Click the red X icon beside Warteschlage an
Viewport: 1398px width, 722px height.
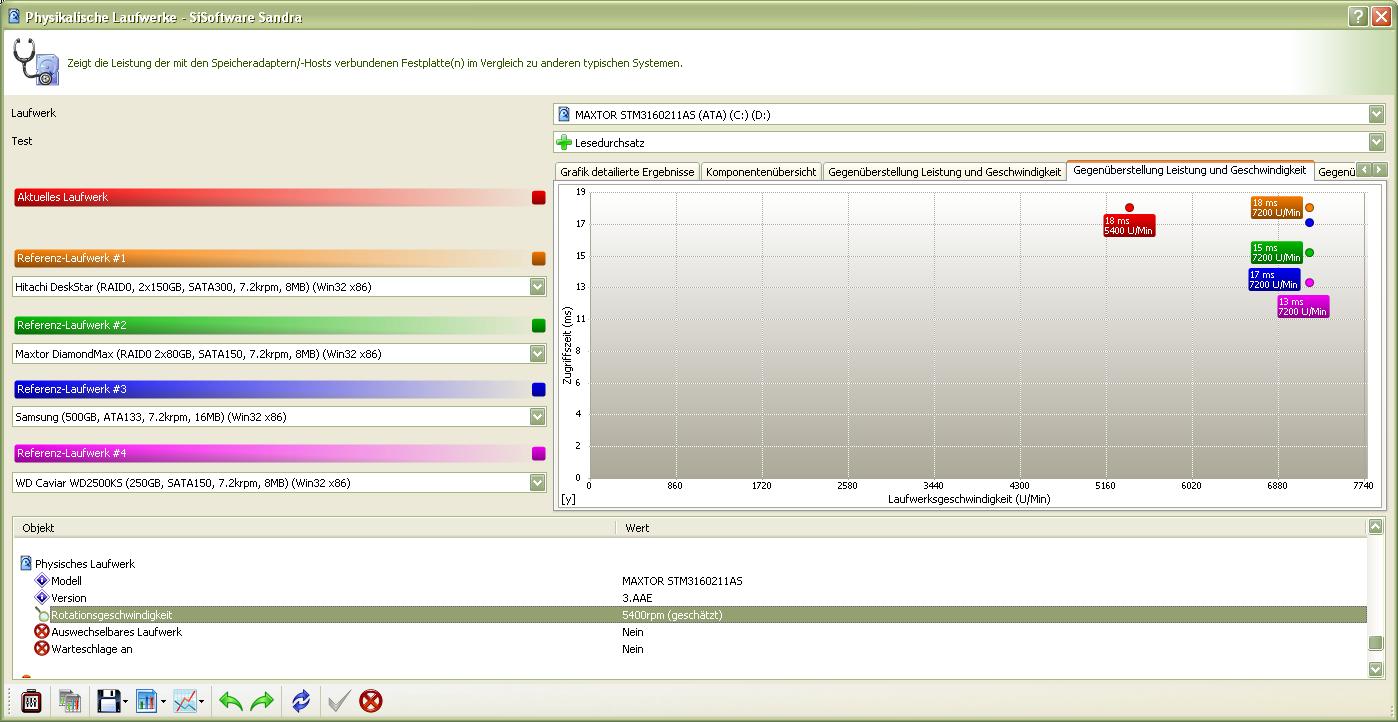[42, 649]
